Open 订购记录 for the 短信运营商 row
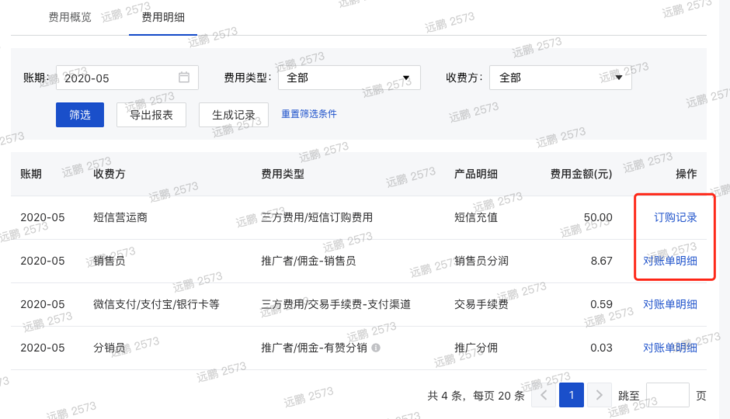Screen dimensions: 730x419 tap(674, 217)
